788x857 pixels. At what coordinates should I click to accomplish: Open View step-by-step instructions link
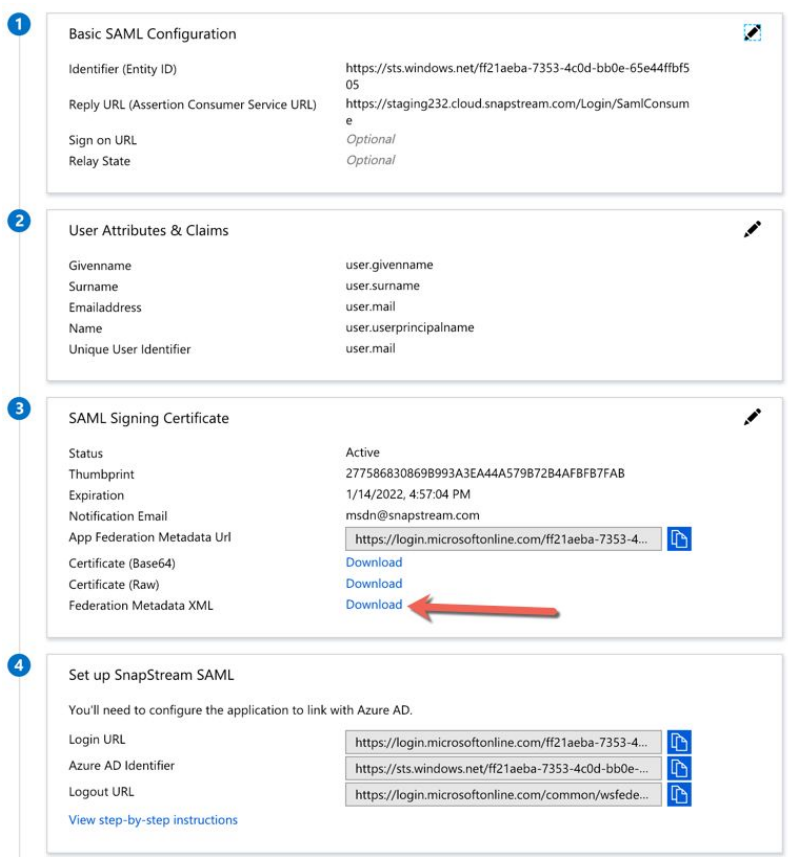[x=153, y=820]
